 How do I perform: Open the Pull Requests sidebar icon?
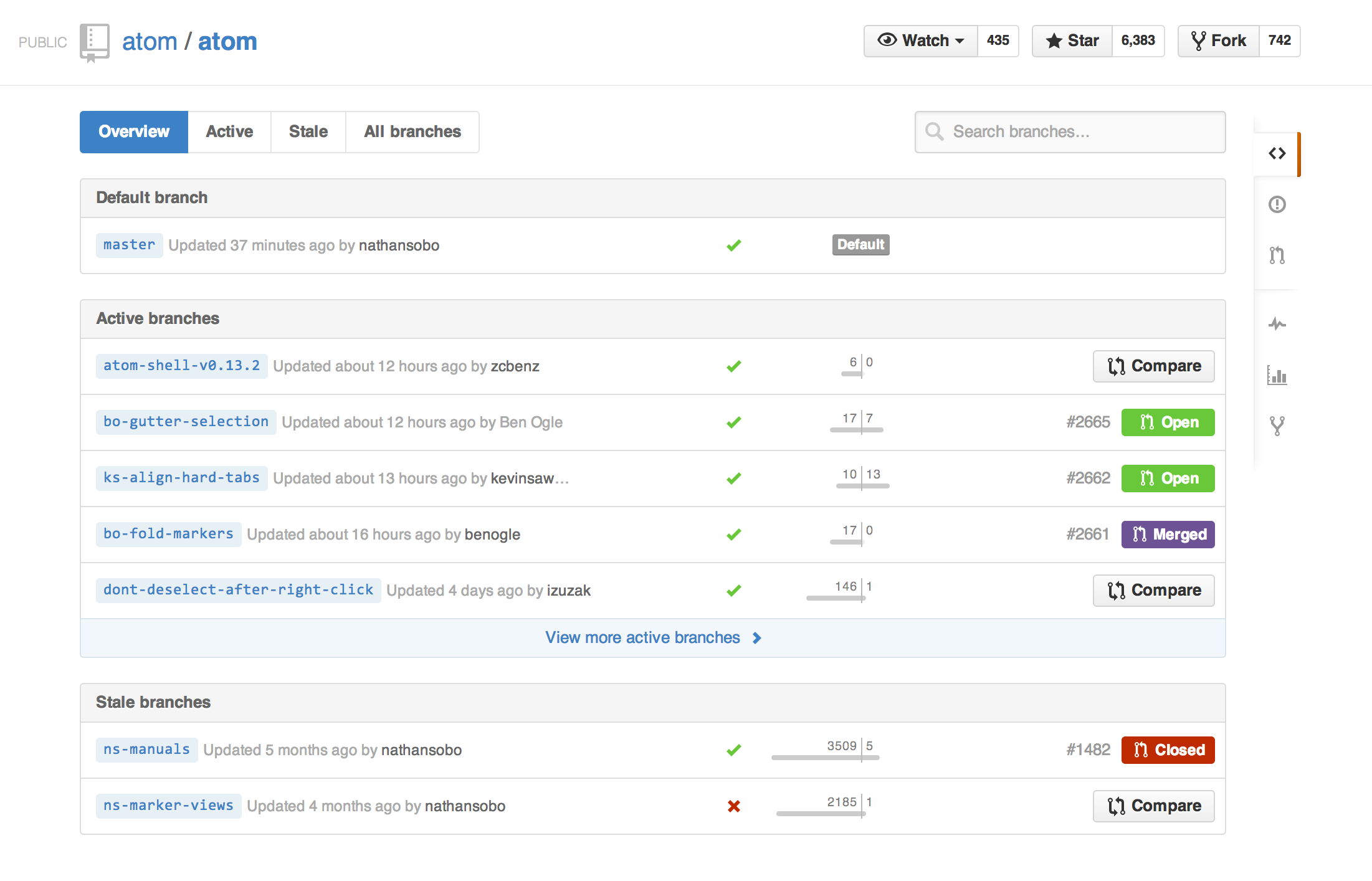pyautogui.click(x=1277, y=255)
